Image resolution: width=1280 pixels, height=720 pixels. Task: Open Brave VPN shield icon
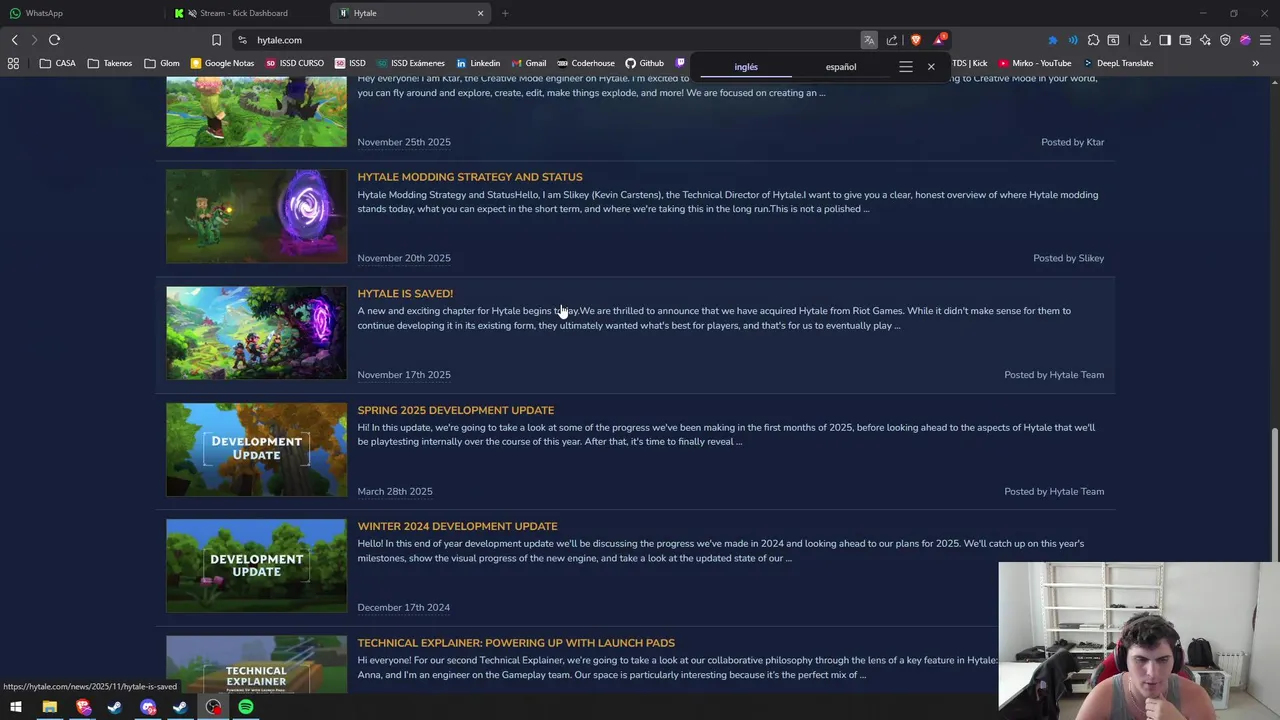[x=1225, y=40]
